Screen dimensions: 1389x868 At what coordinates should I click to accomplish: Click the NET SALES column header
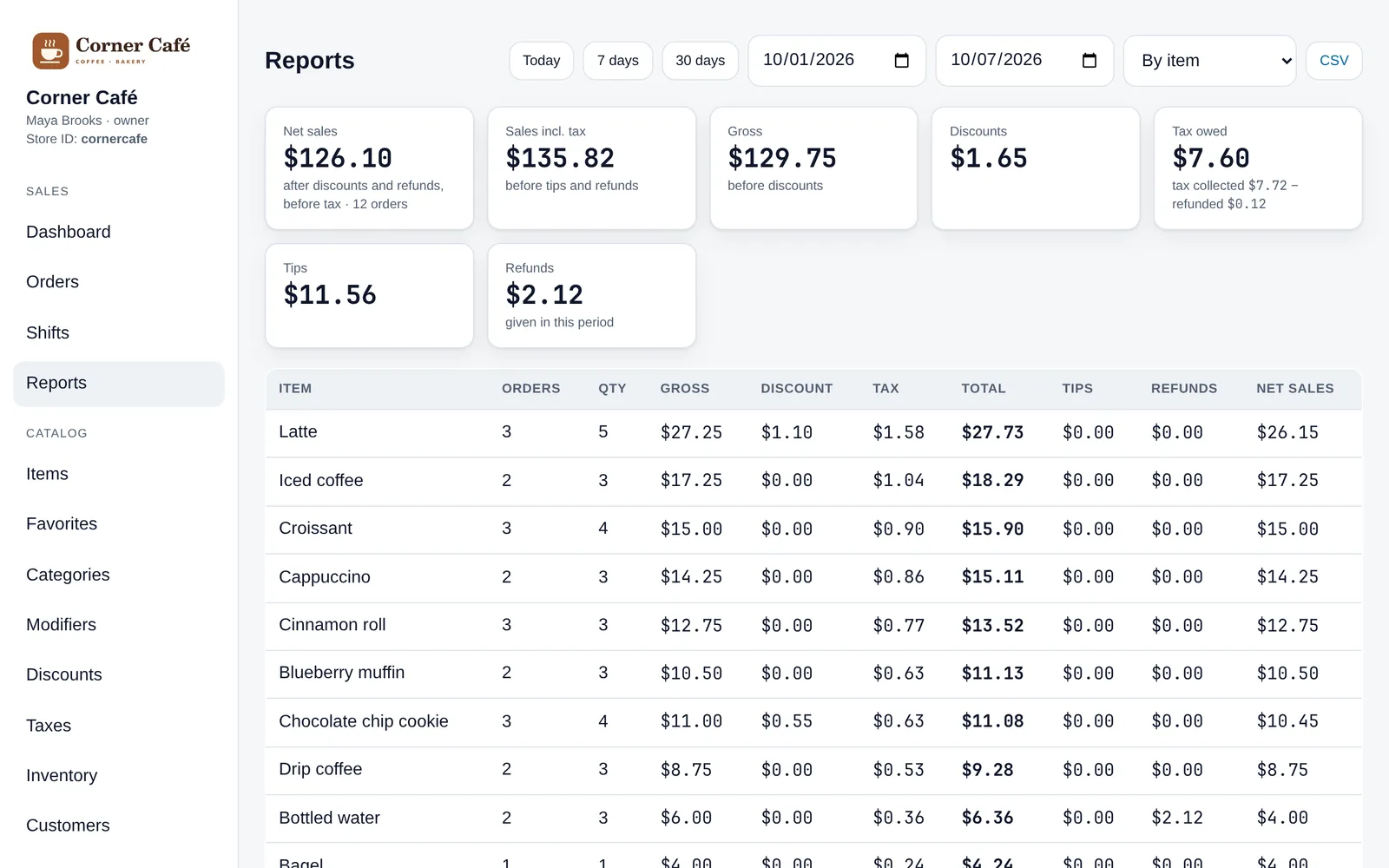[1294, 389]
